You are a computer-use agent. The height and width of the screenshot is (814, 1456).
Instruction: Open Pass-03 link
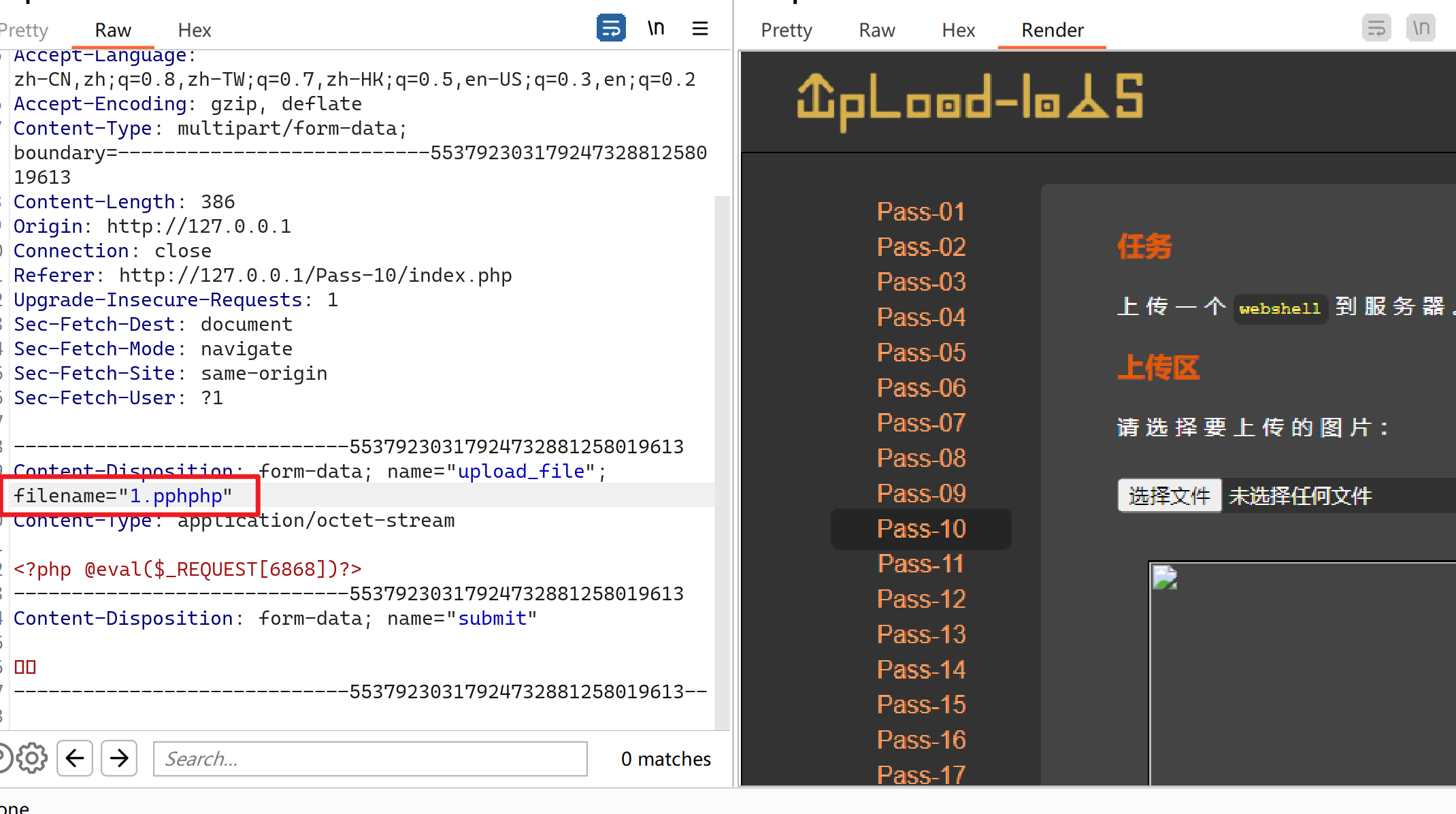(921, 282)
